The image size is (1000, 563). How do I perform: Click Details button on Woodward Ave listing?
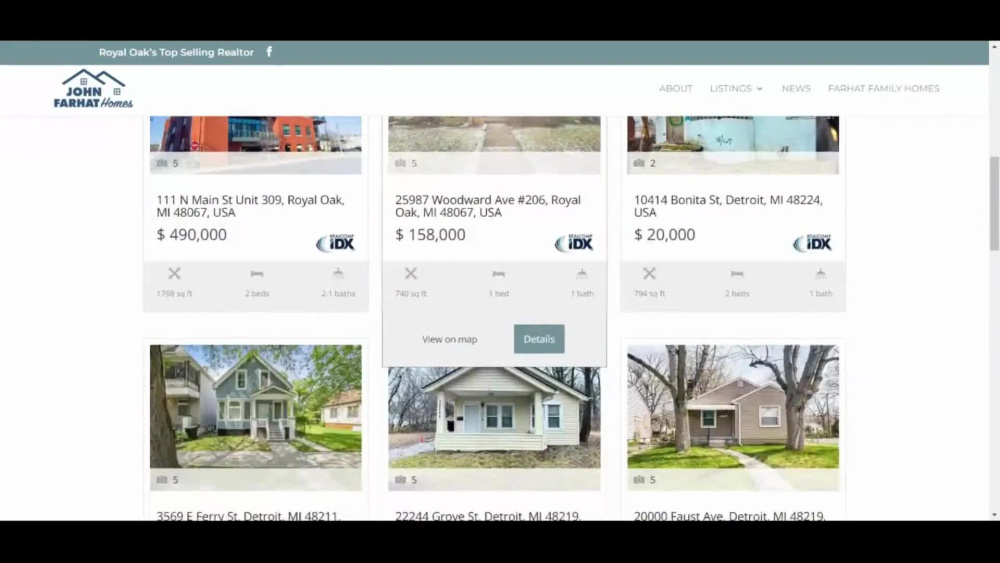pyautogui.click(x=539, y=339)
